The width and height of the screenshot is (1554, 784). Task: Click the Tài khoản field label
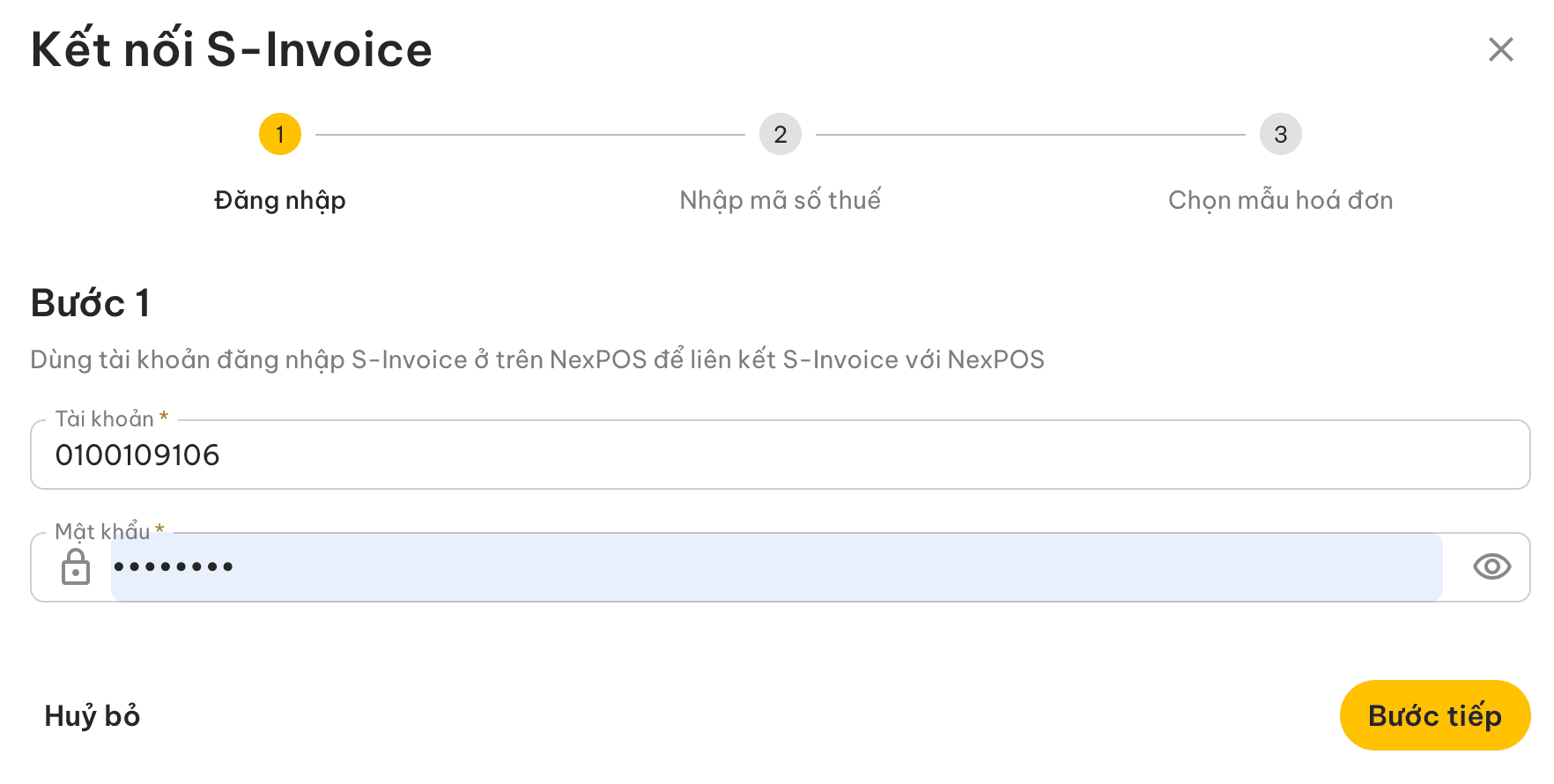pos(111,418)
